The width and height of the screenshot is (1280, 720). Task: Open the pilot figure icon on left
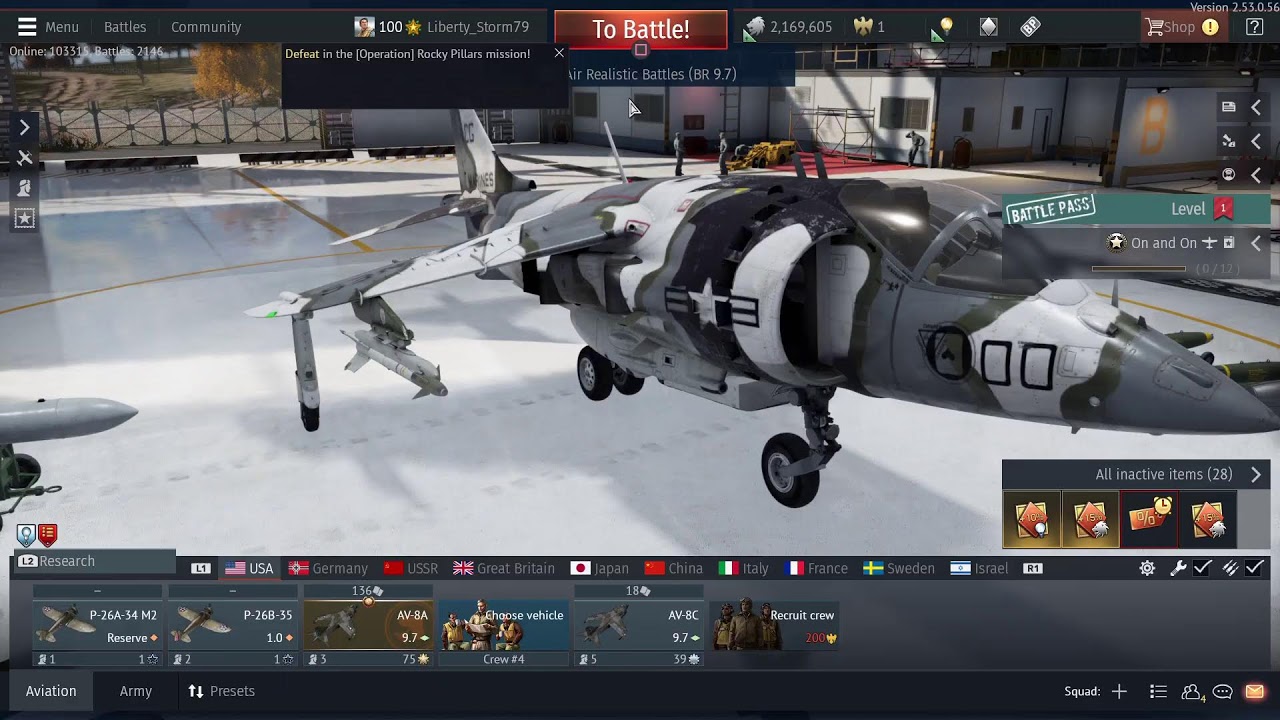click(25, 188)
